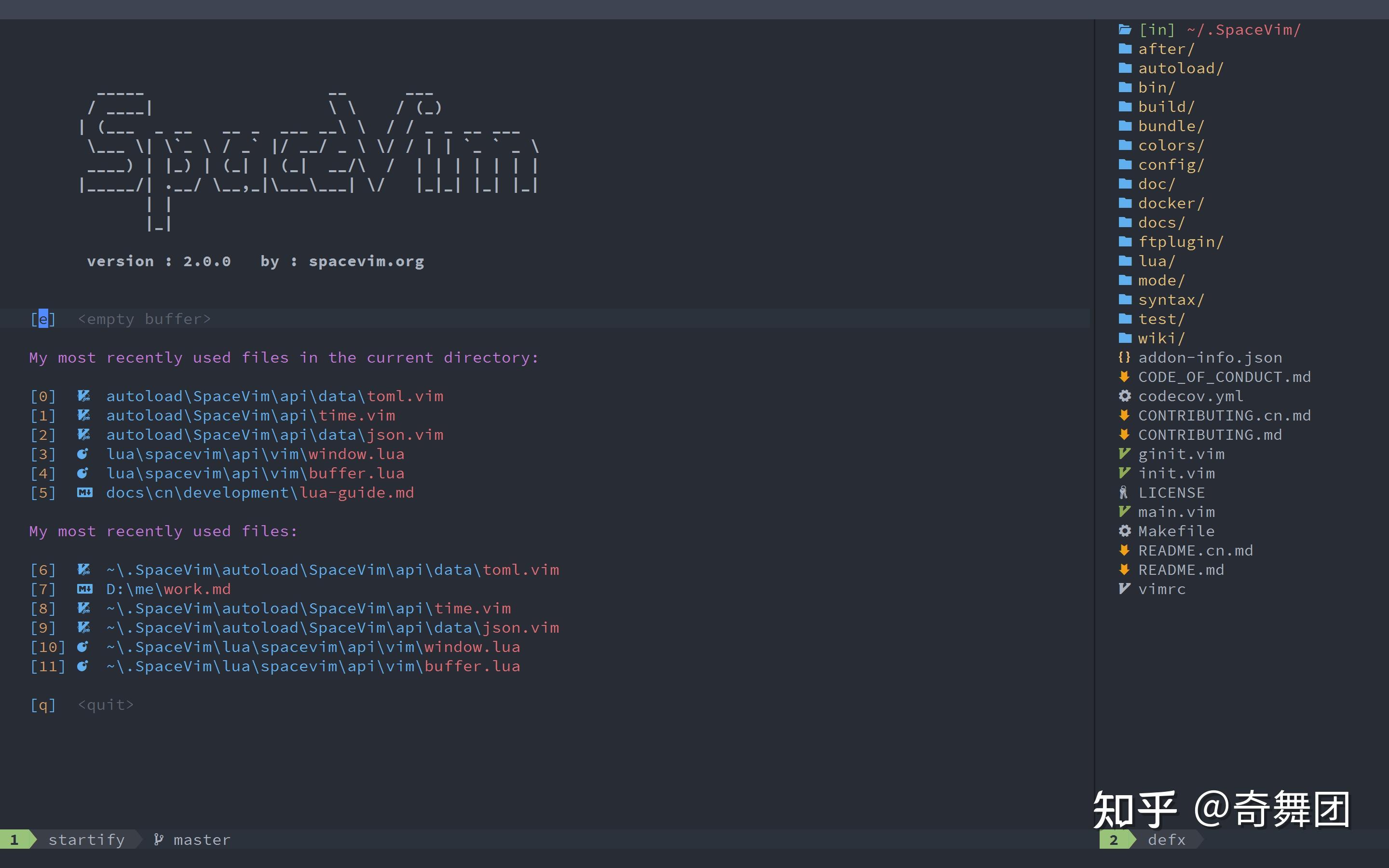
Task: Click the [in] ~/.SpaceVim/ root path
Action: pos(1220,29)
